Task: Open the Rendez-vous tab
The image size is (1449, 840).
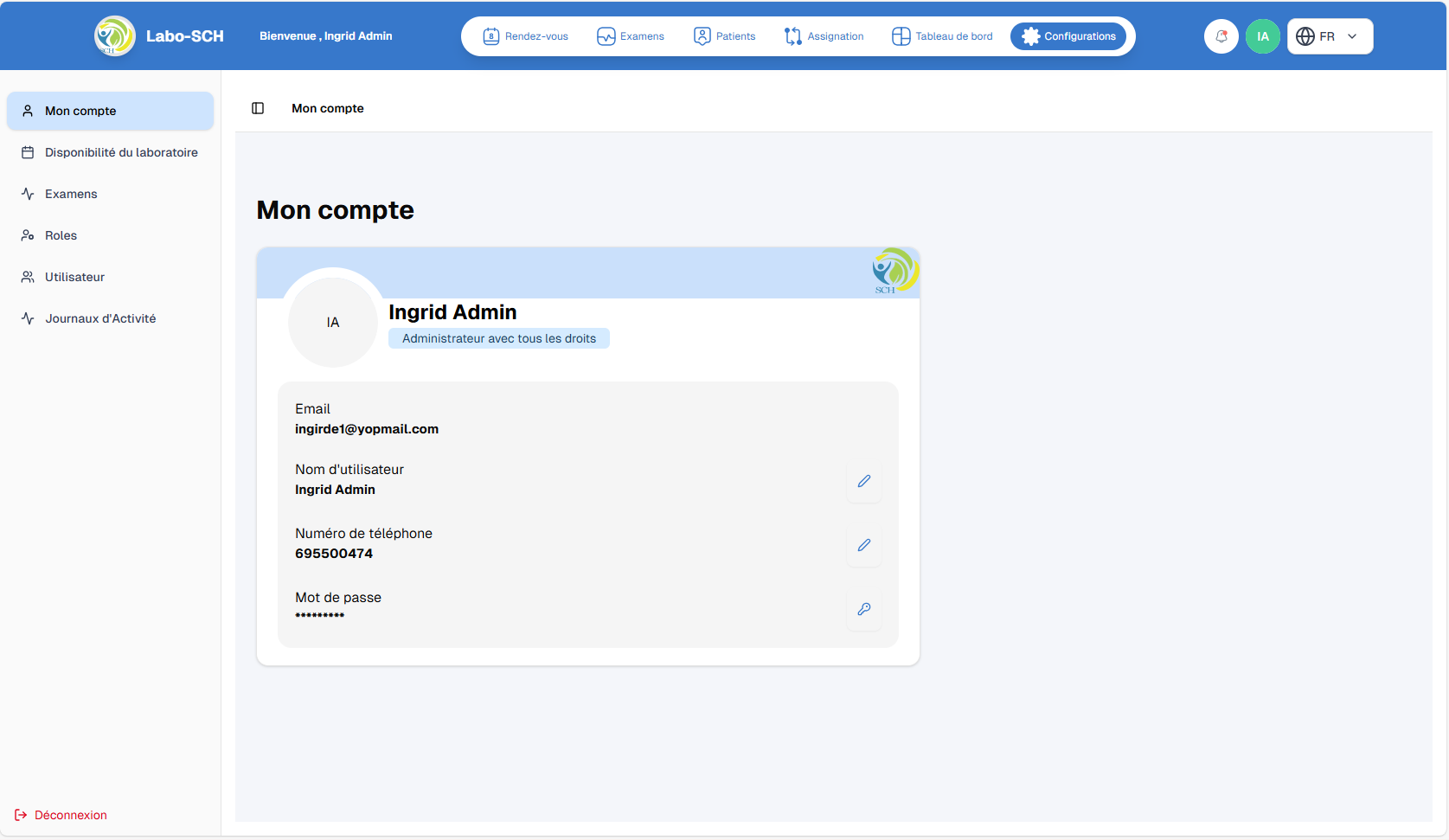Action: pos(526,36)
